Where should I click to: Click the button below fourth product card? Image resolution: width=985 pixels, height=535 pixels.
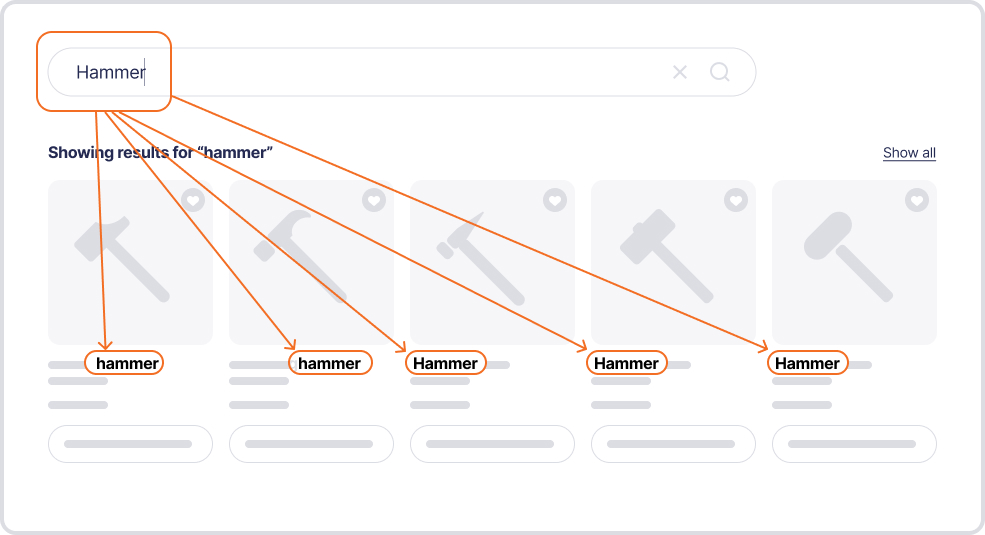[673, 444]
